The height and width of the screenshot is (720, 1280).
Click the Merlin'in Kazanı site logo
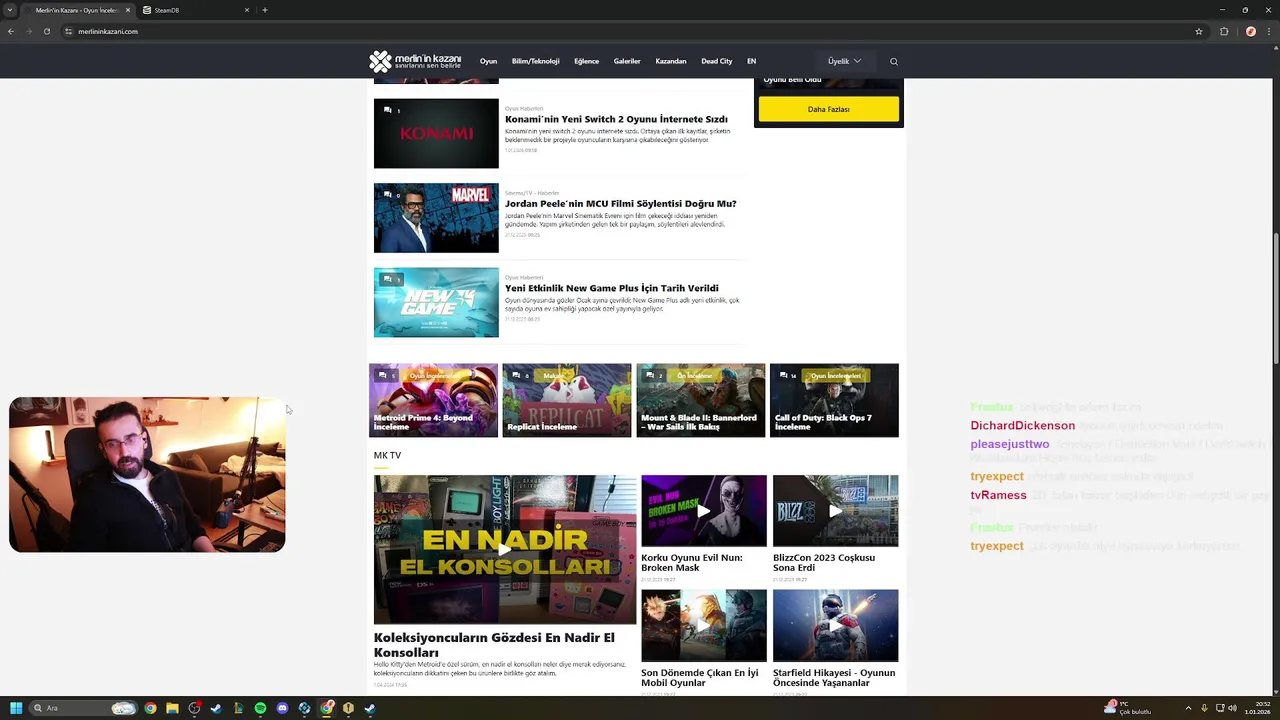pyautogui.click(x=415, y=61)
